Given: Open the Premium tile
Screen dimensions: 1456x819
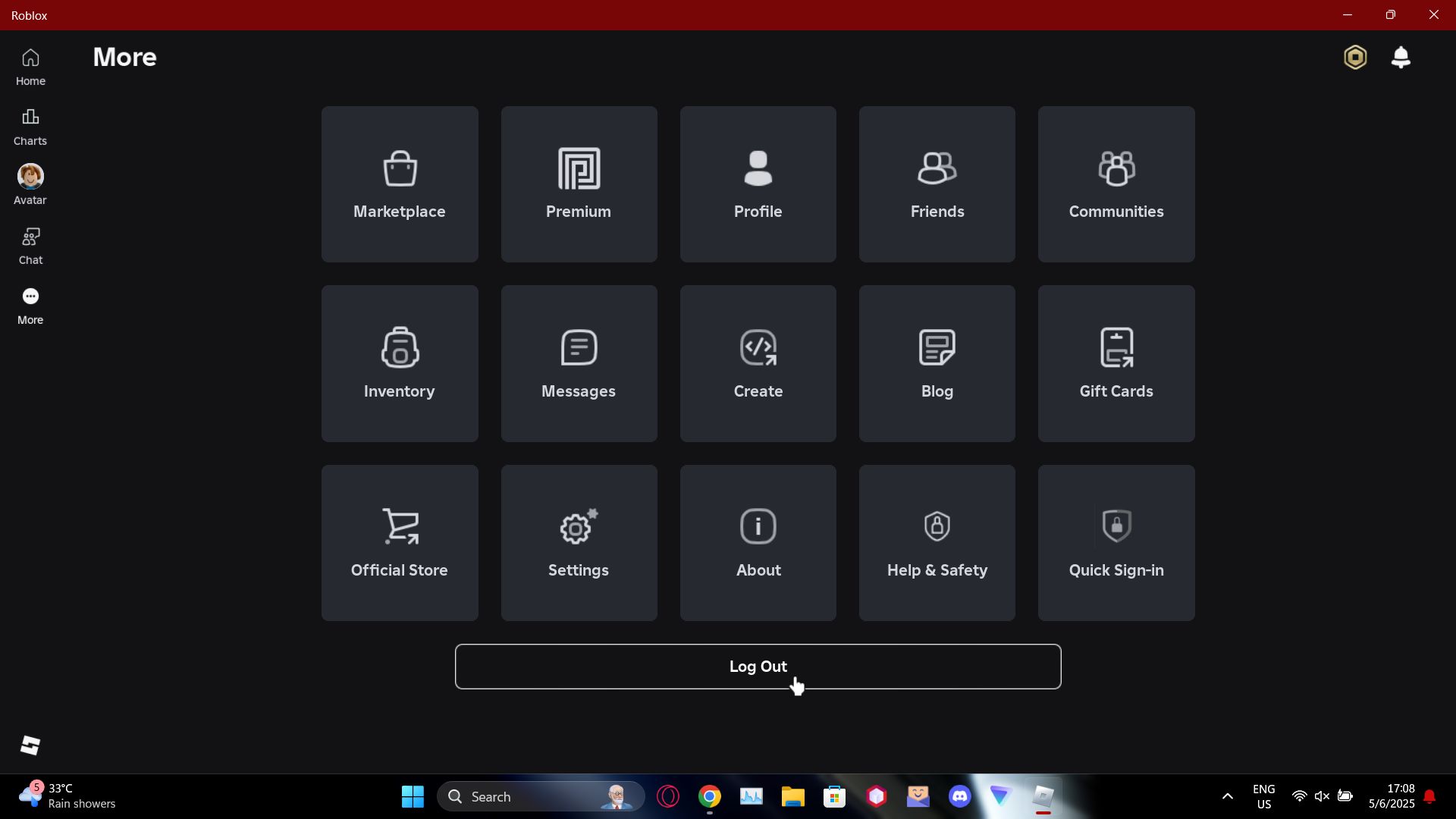Looking at the screenshot, I should tap(579, 184).
